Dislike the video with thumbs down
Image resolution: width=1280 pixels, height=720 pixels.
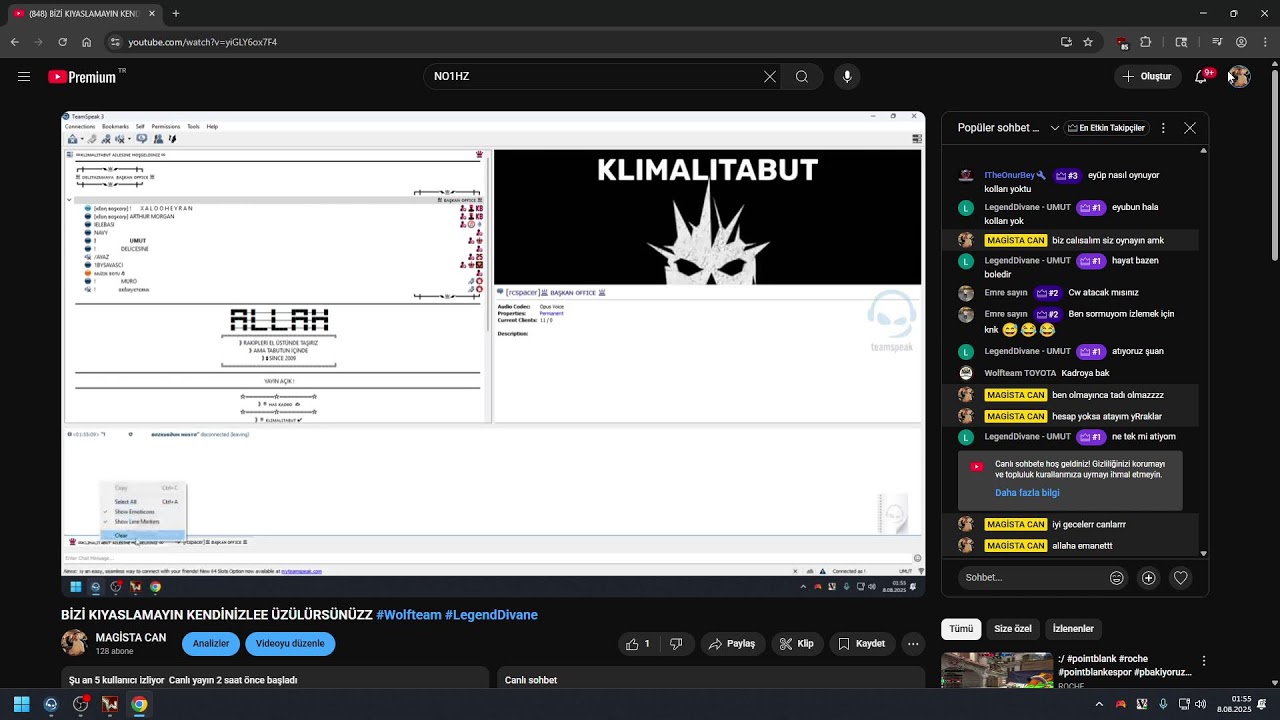677,644
